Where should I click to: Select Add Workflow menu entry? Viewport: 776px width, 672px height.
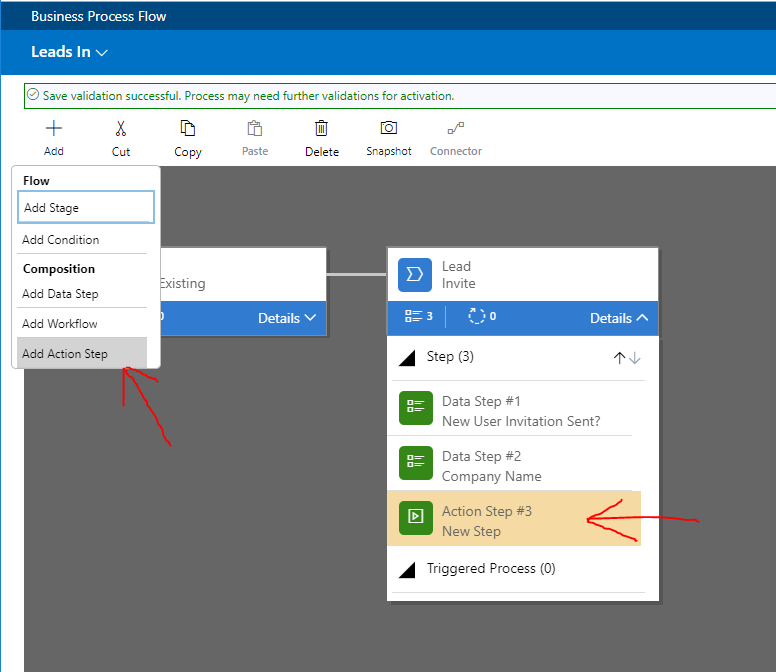point(60,324)
